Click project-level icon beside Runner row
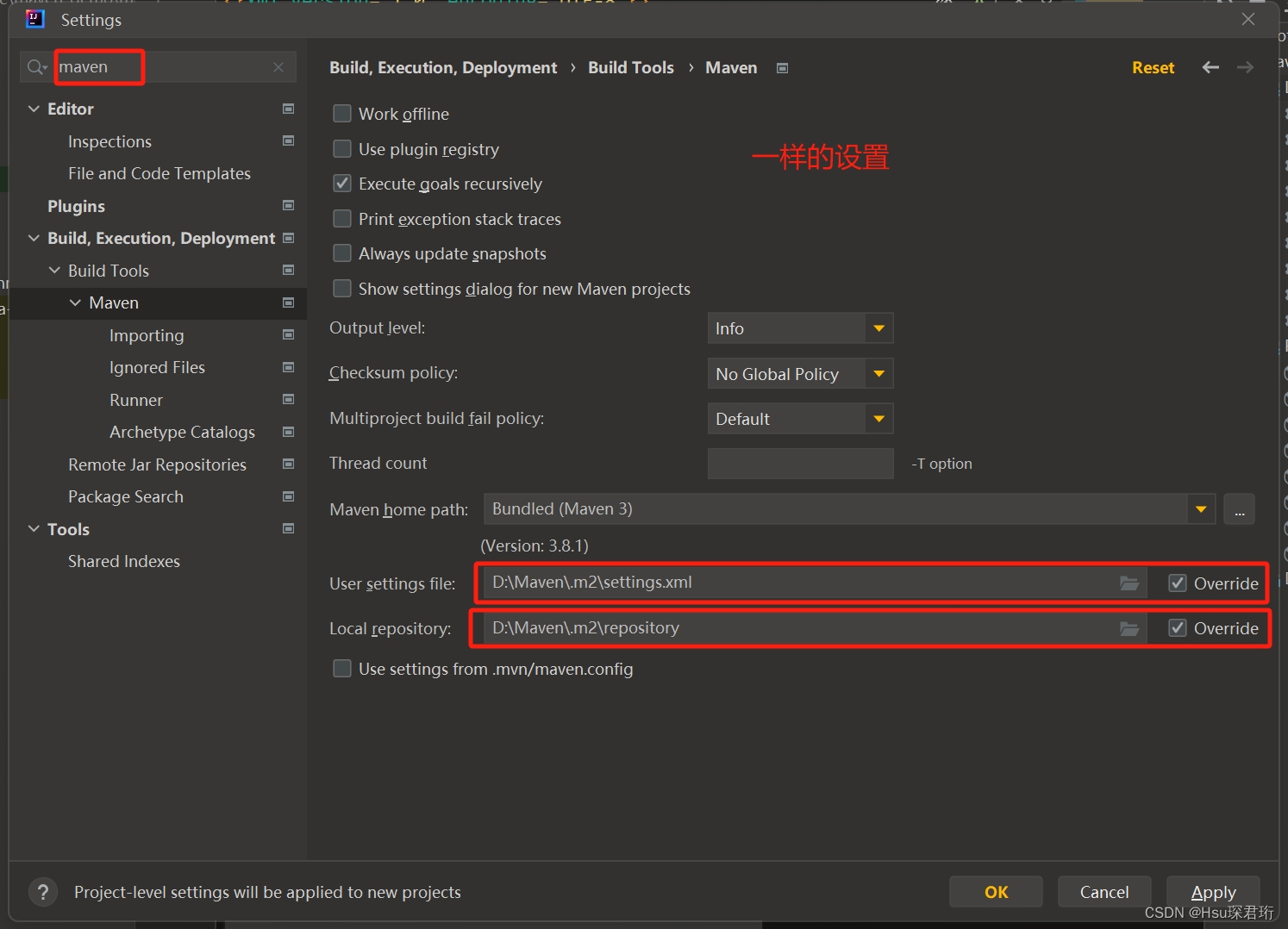 click(x=289, y=399)
